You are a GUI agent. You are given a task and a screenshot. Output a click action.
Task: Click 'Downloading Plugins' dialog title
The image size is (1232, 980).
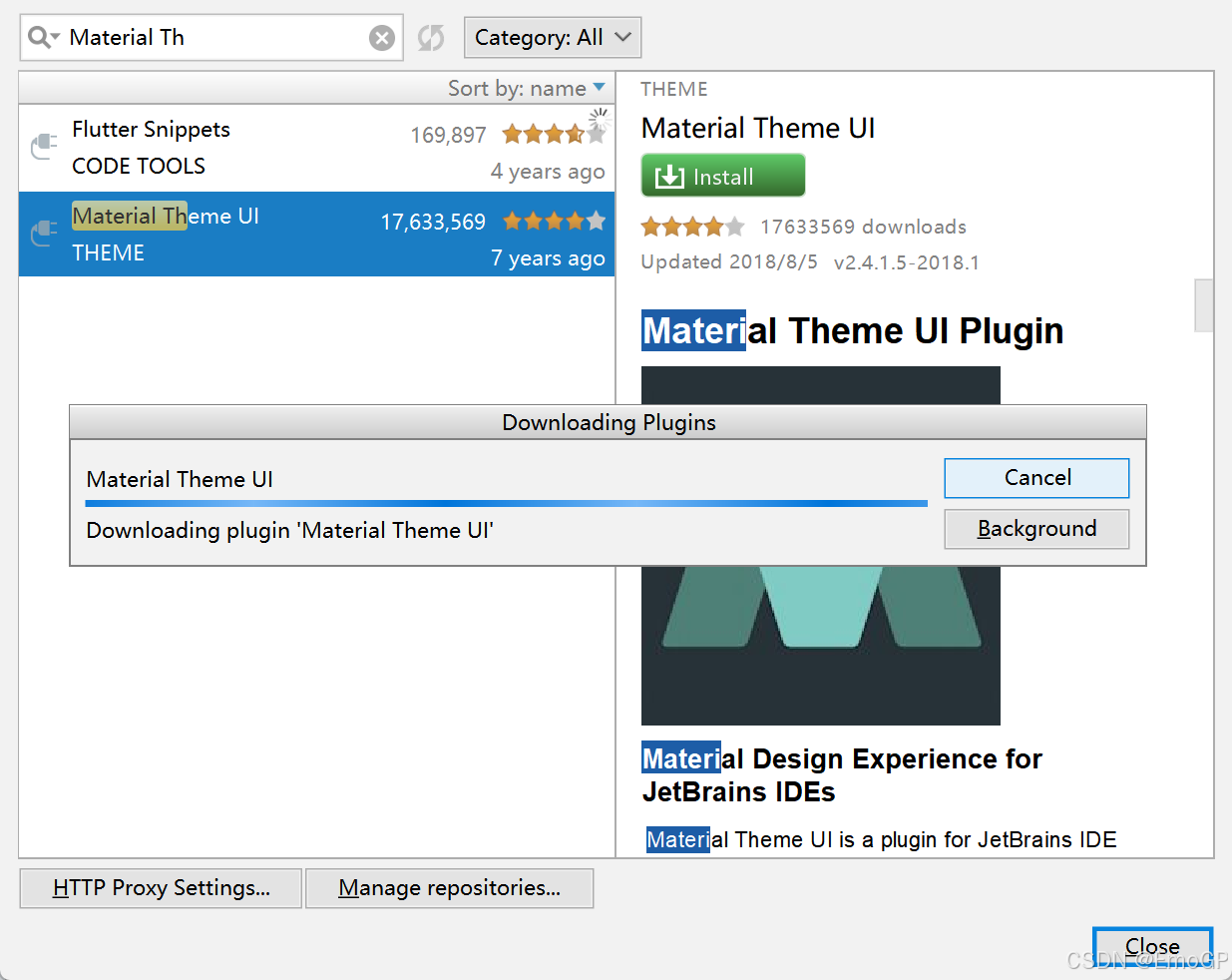pyautogui.click(x=609, y=422)
